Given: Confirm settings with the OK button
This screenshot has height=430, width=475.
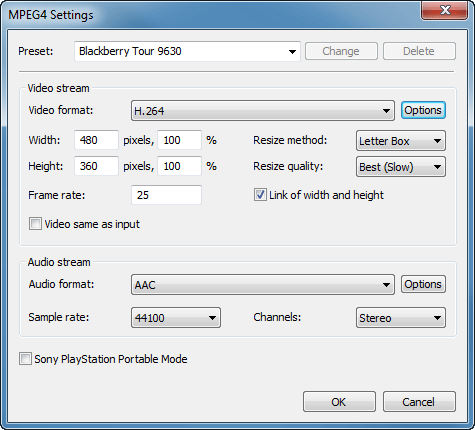Looking at the screenshot, I should click(339, 402).
